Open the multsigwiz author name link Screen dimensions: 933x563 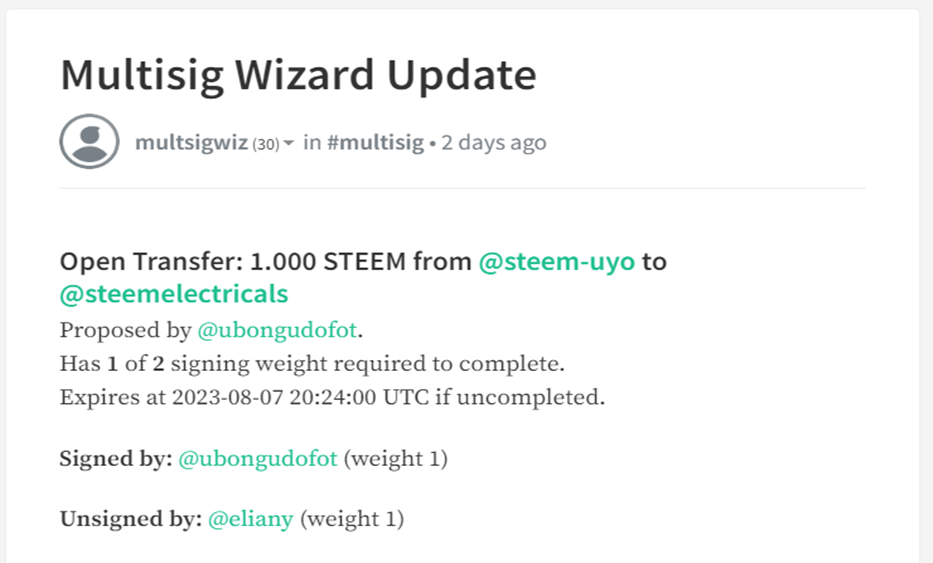(x=191, y=143)
